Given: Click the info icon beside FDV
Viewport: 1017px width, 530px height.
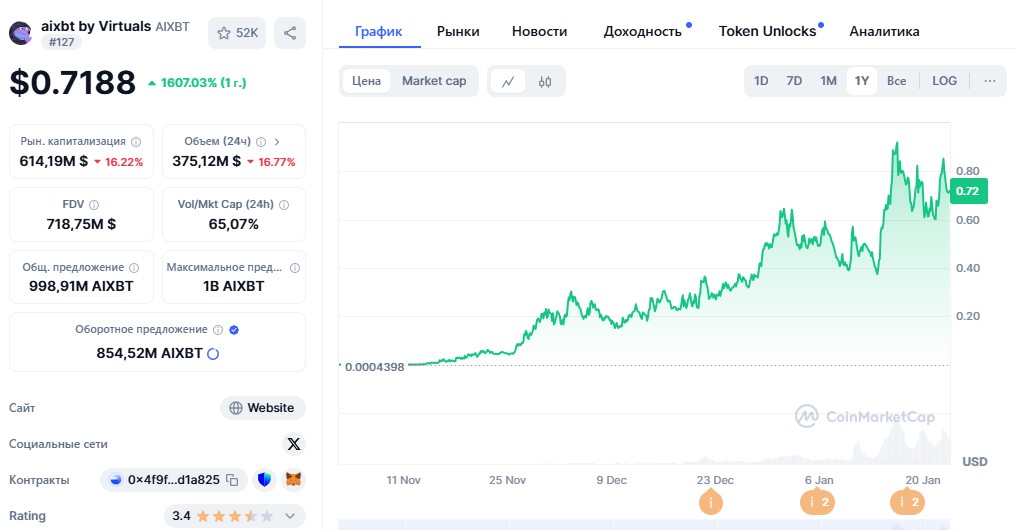Looking at the screenshot, I should point(94,204).
